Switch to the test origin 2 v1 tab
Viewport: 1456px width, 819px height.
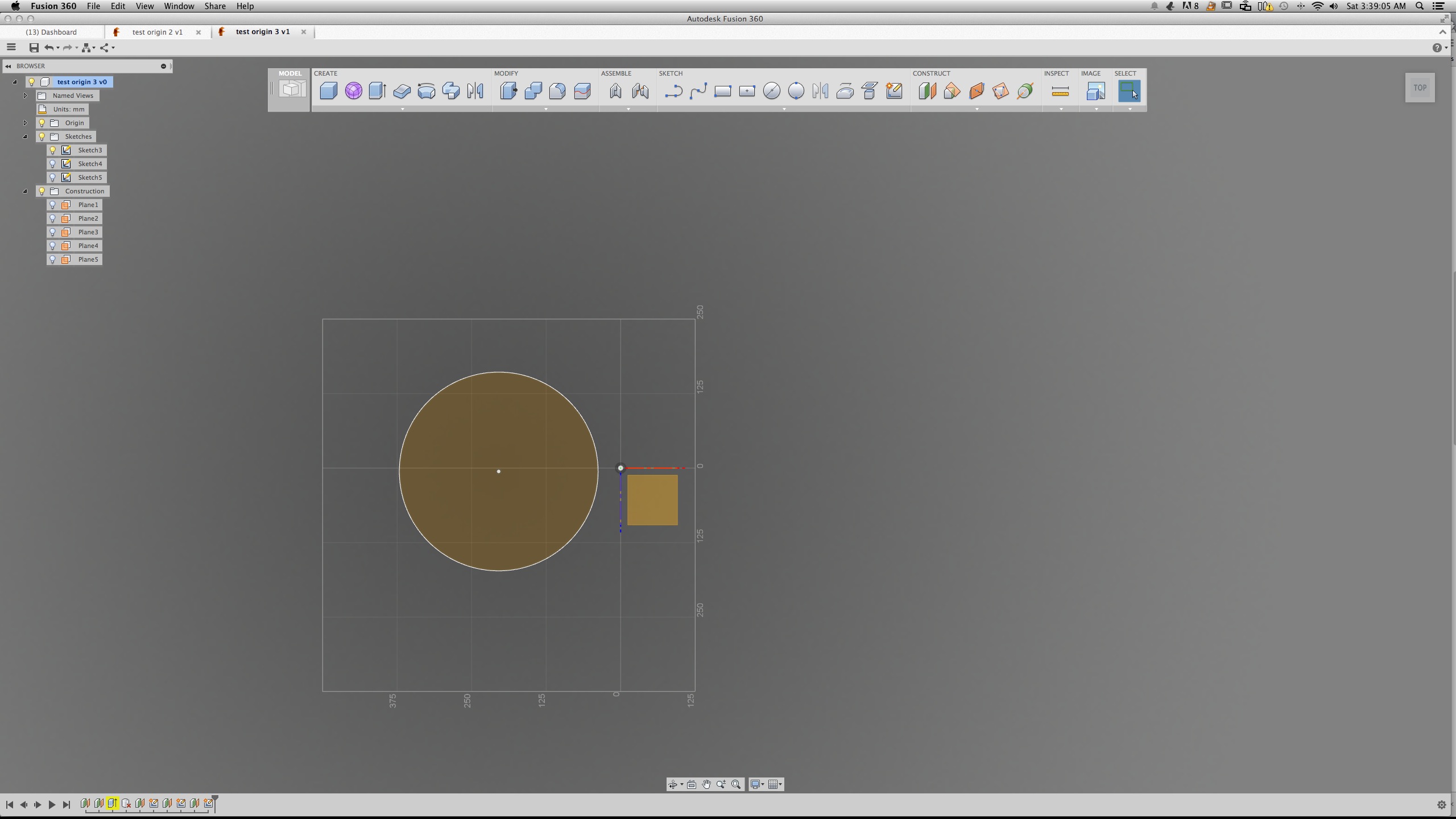(x=157, y=32)
